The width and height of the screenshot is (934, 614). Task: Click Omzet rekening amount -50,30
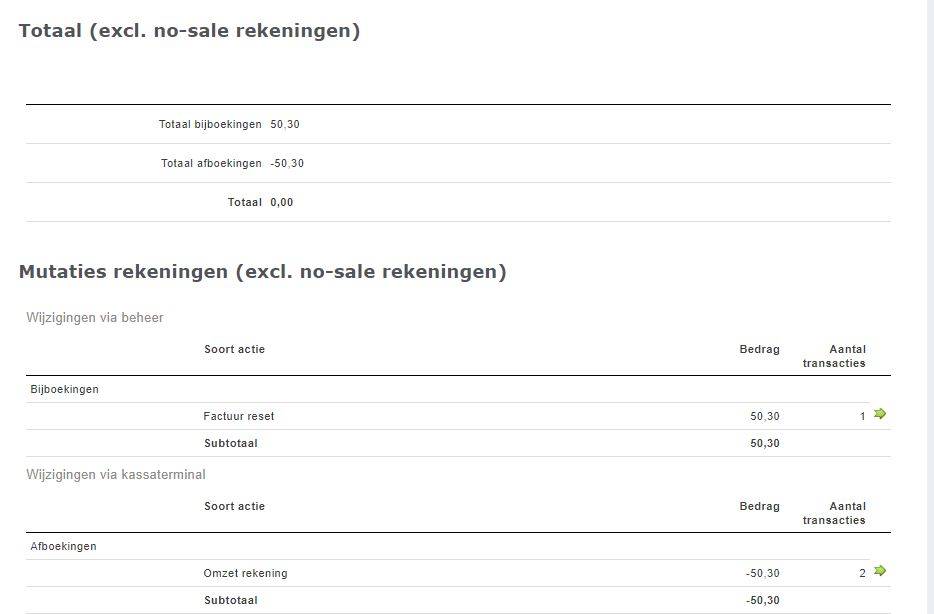(x=762, y=573)
